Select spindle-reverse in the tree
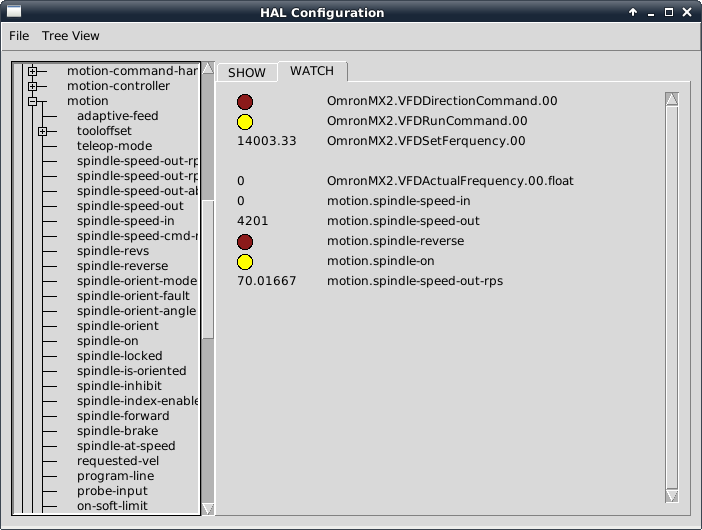The height and width of the screenshot is (530, 702). tap(123, 266)
